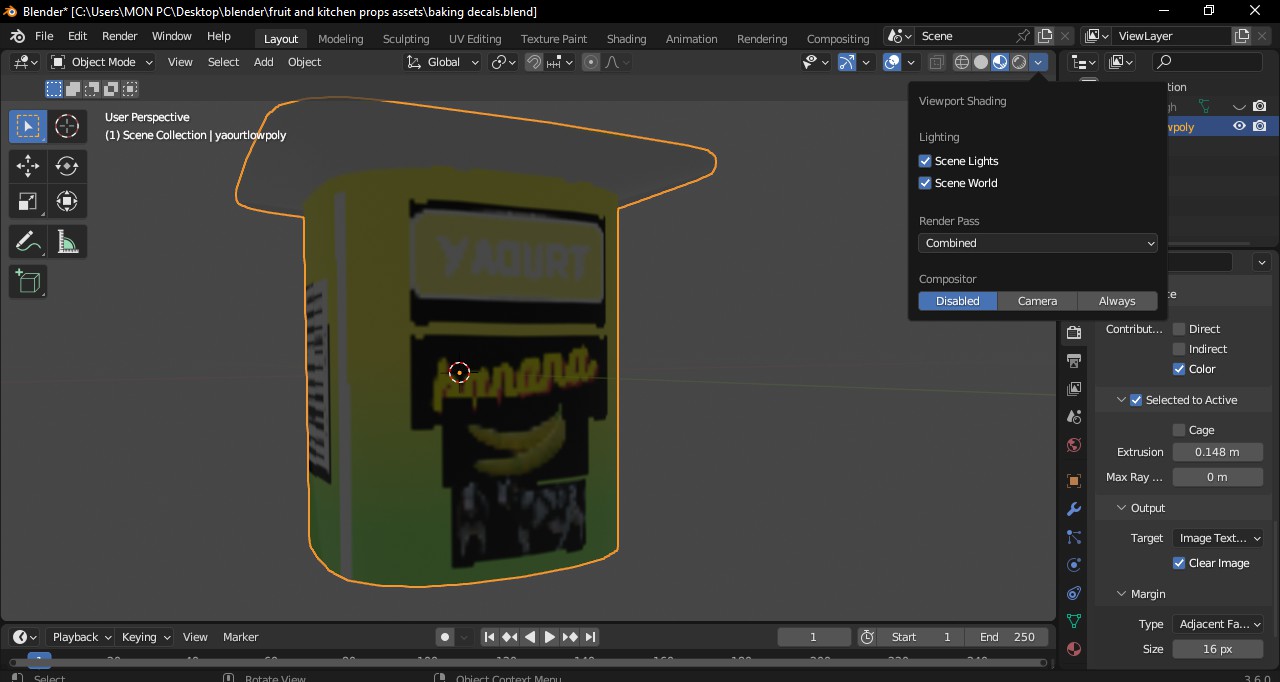Open the Render properties camera tab
Viewport: 1280px width, 682px height.
click(x=1073, y=331)
